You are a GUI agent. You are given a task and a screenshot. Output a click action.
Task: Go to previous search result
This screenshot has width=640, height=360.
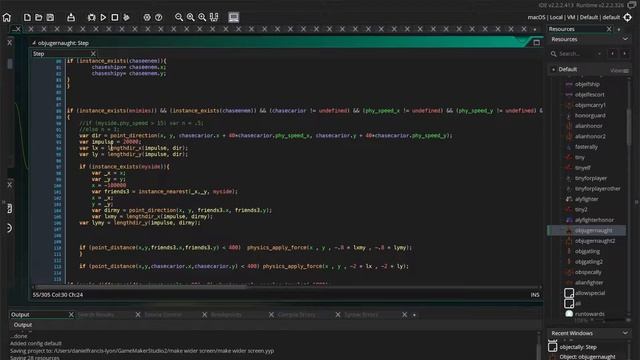point(613,53)
